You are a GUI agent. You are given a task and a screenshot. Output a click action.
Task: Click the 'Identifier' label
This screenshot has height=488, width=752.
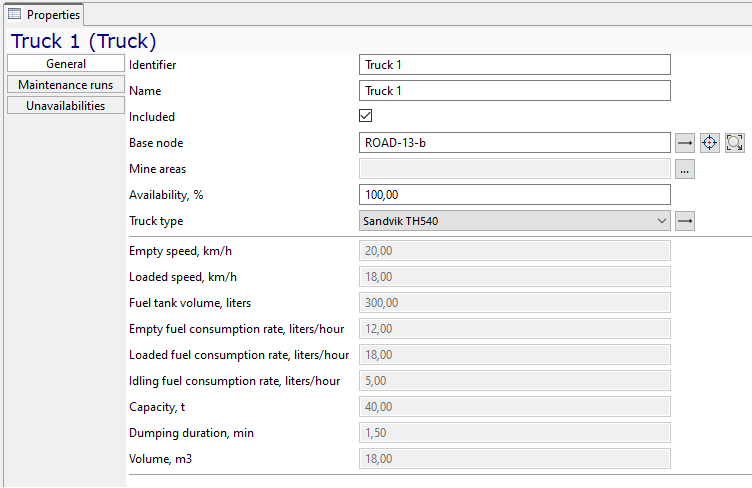coord(153,65)
